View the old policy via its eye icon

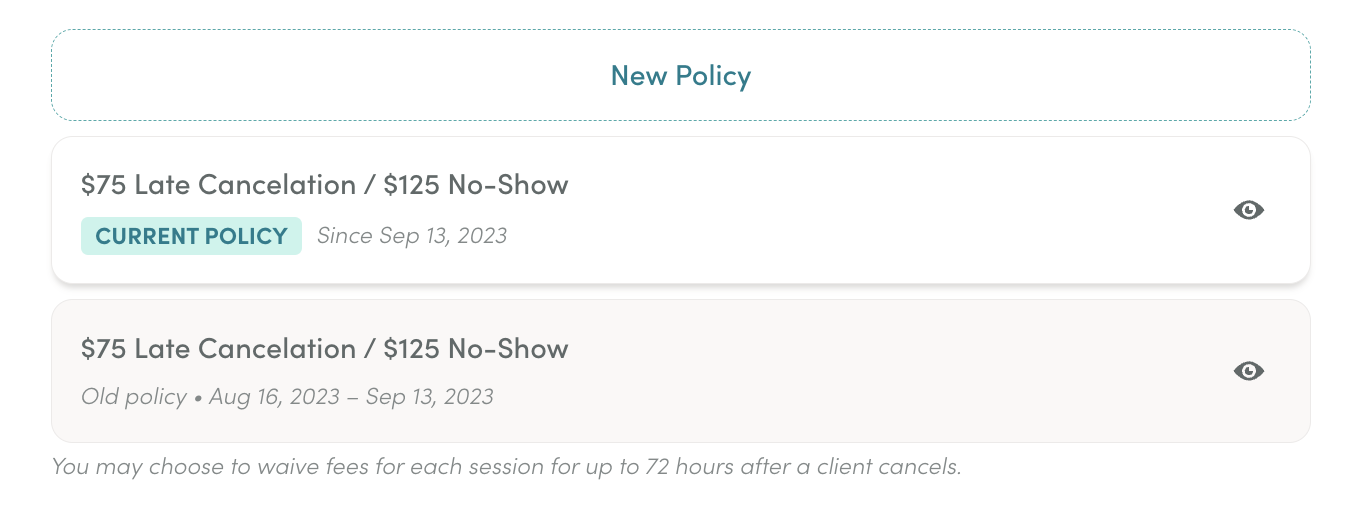tap(1249, 371)
